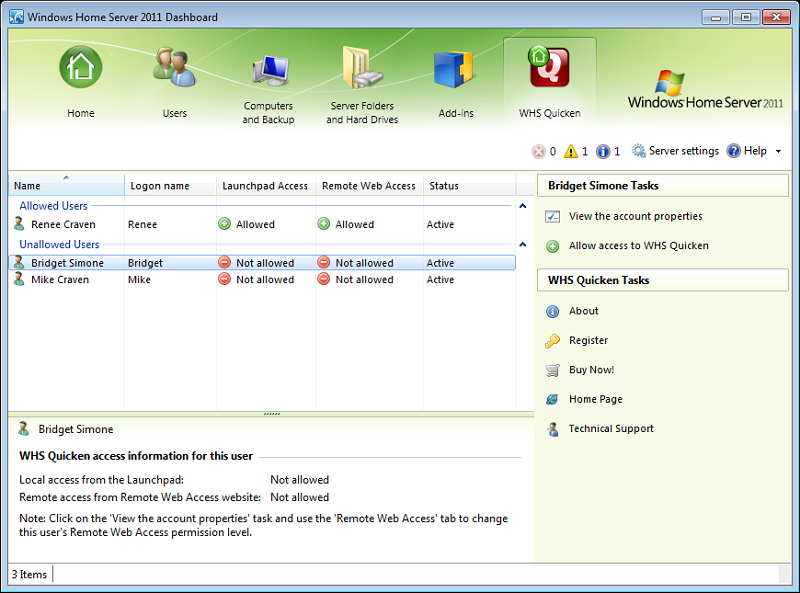Switch to the Users tab label

click(x=174, y=113)
